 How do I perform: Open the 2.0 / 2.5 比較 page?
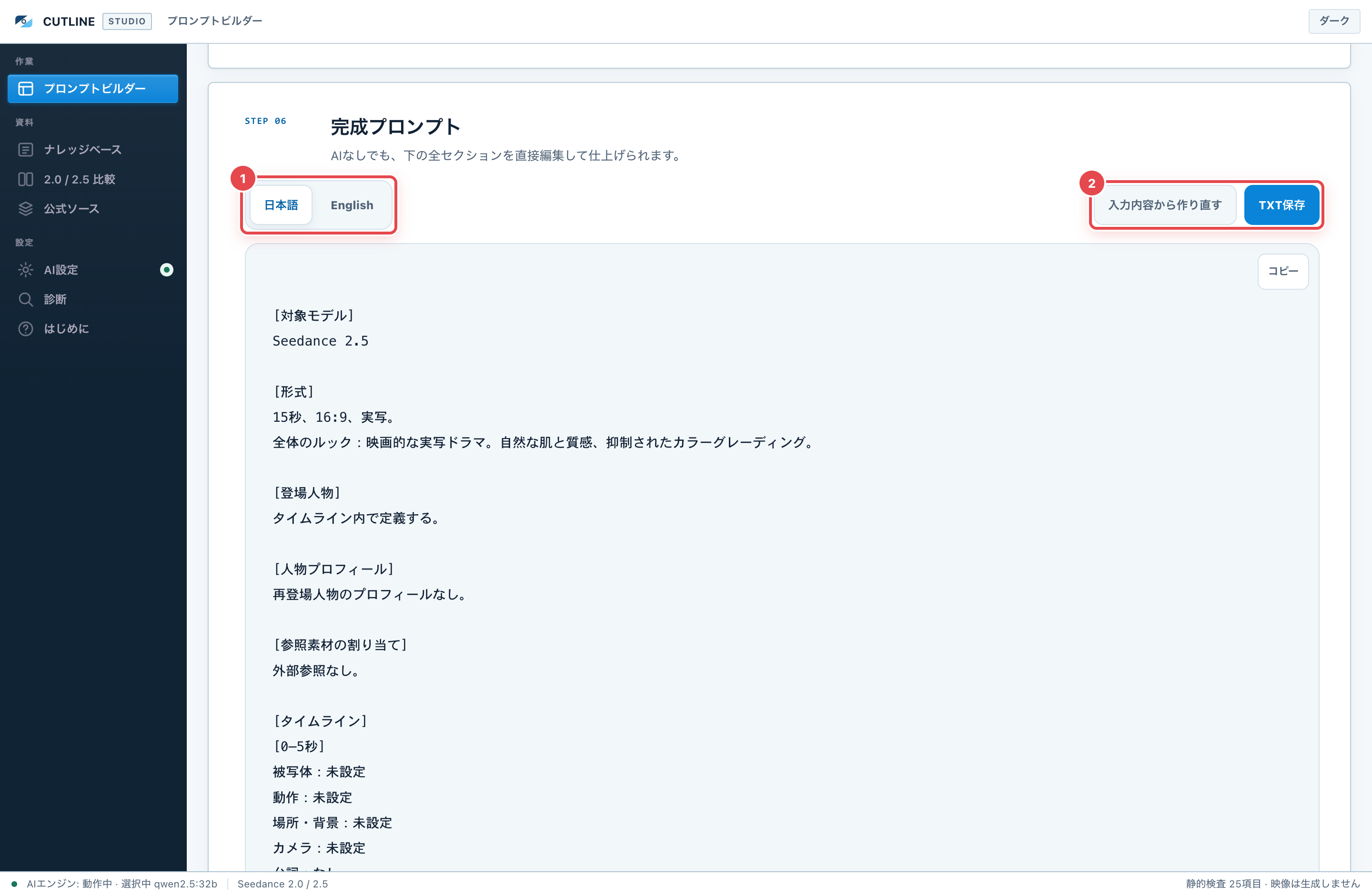[x=93, y=179]
